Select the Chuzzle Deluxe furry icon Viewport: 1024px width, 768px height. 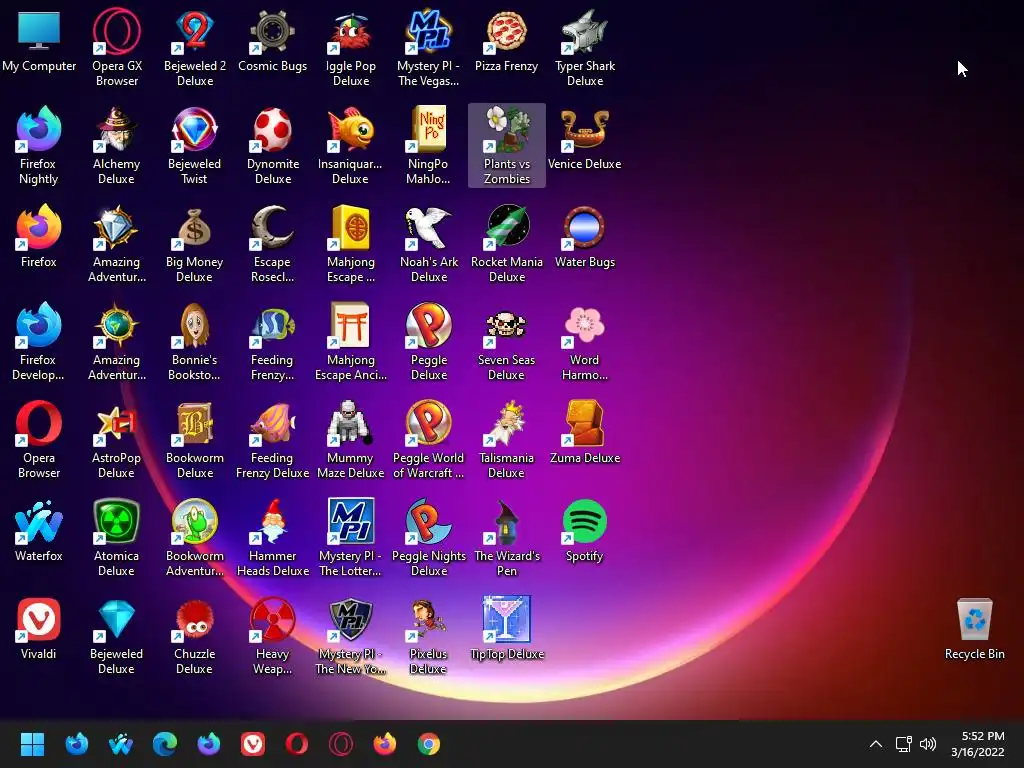pos(195,635)
